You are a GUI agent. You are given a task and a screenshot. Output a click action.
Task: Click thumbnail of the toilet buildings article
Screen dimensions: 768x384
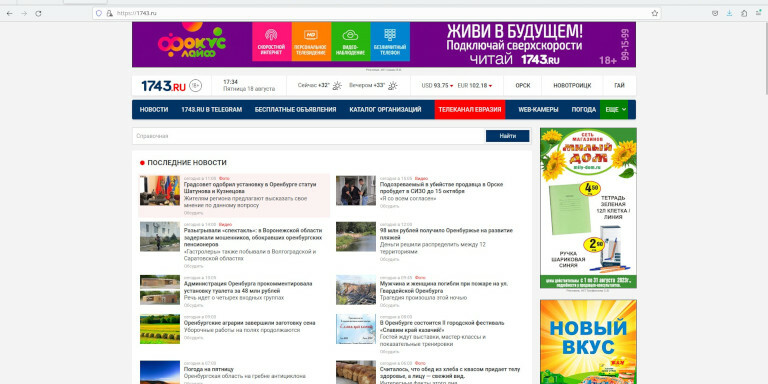160,290
